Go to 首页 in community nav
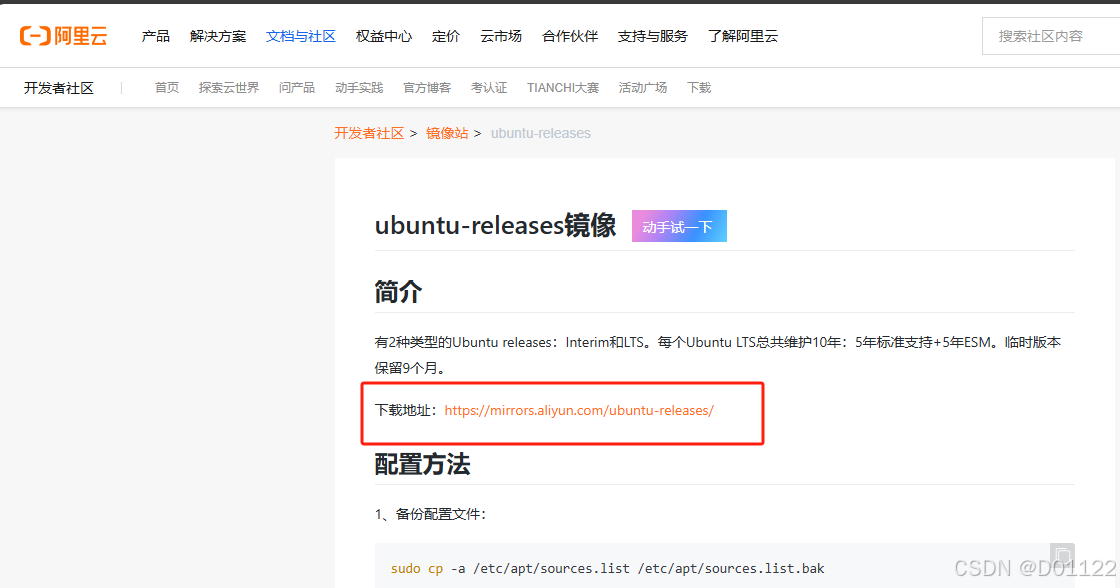Viewport: 1120px width, 588px height. pyautogui.click(x=167, y=88)
